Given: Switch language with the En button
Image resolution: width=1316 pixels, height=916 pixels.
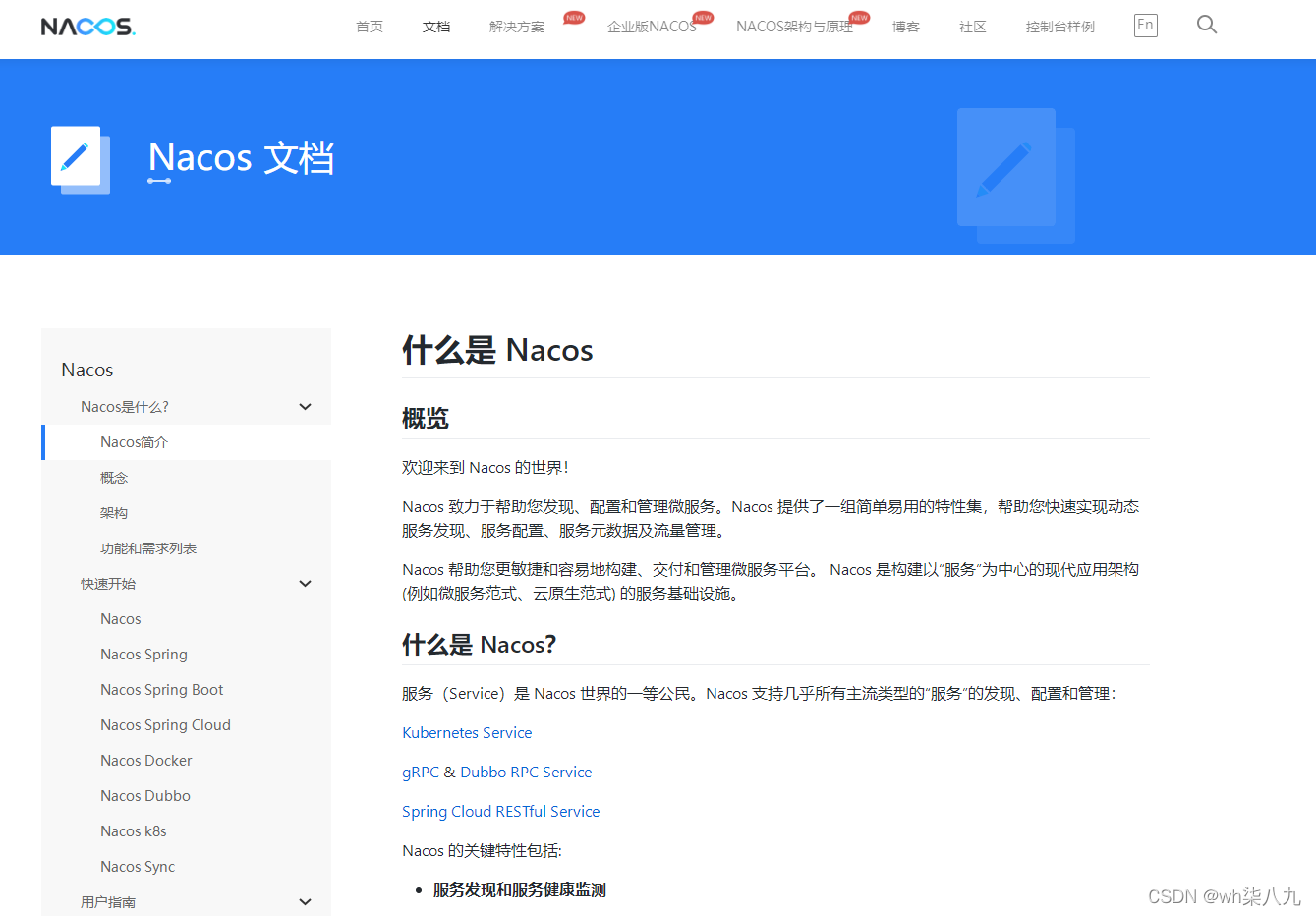Looking at the screenshot, I should click(x=1145, y=26).
